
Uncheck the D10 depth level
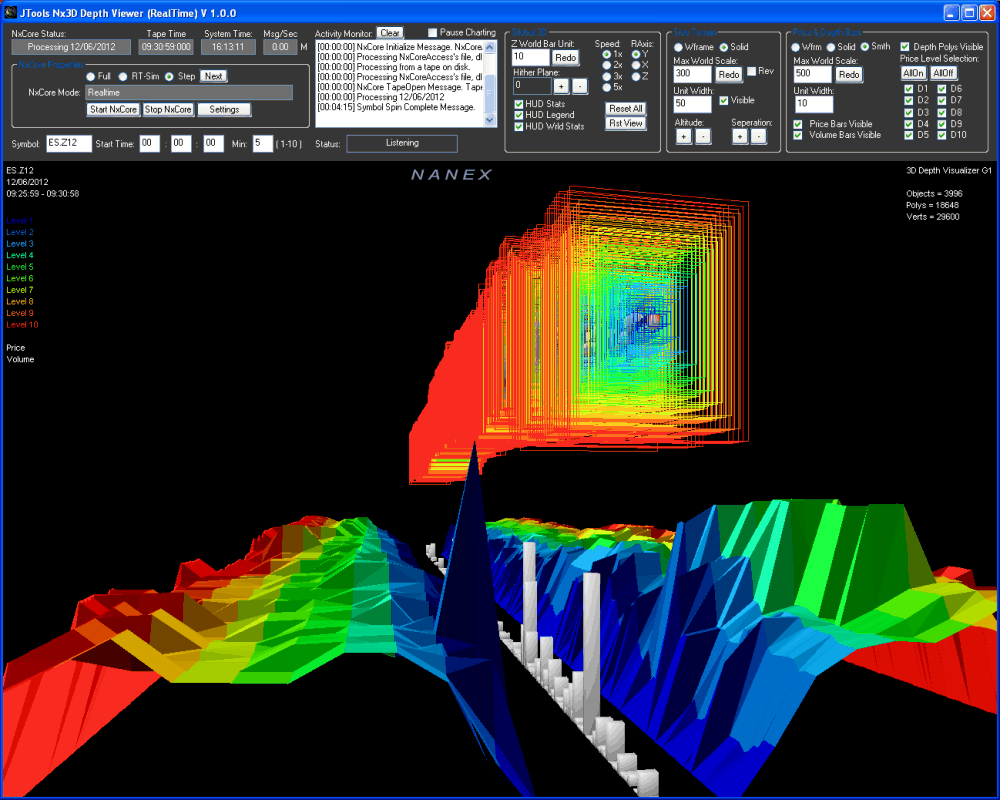[x=942, y=134]
